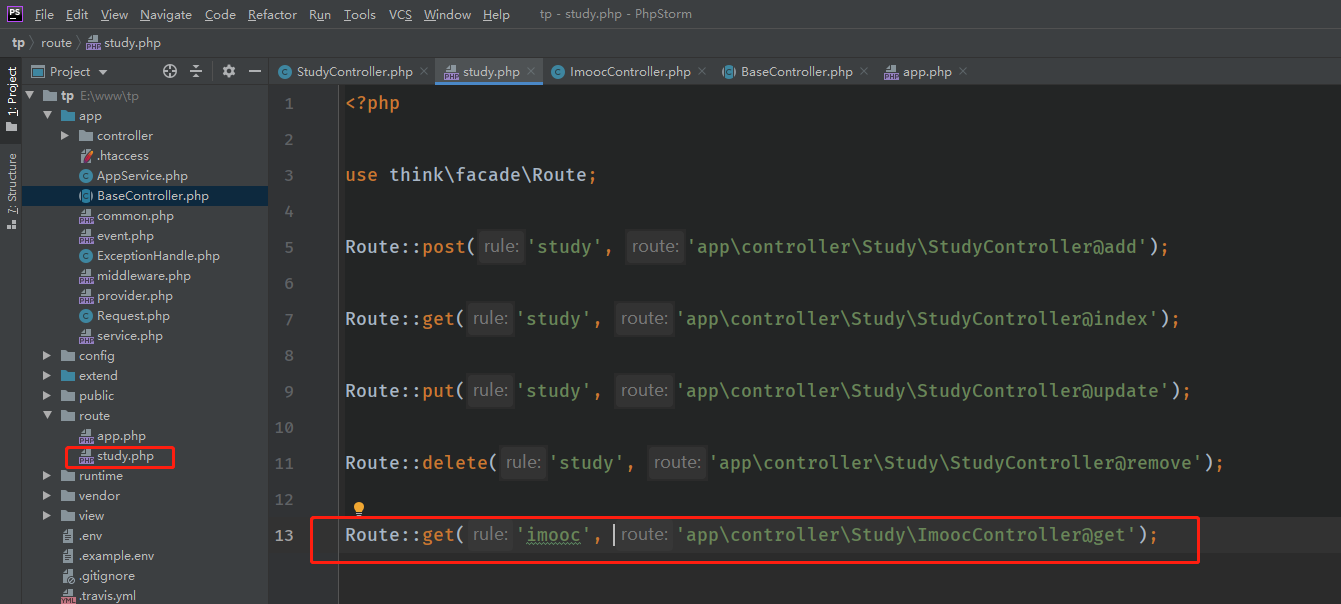Toggle the Structure side tool window
Image resolution: width=1341 pixels, height=604 pixels.
point(11,191)
